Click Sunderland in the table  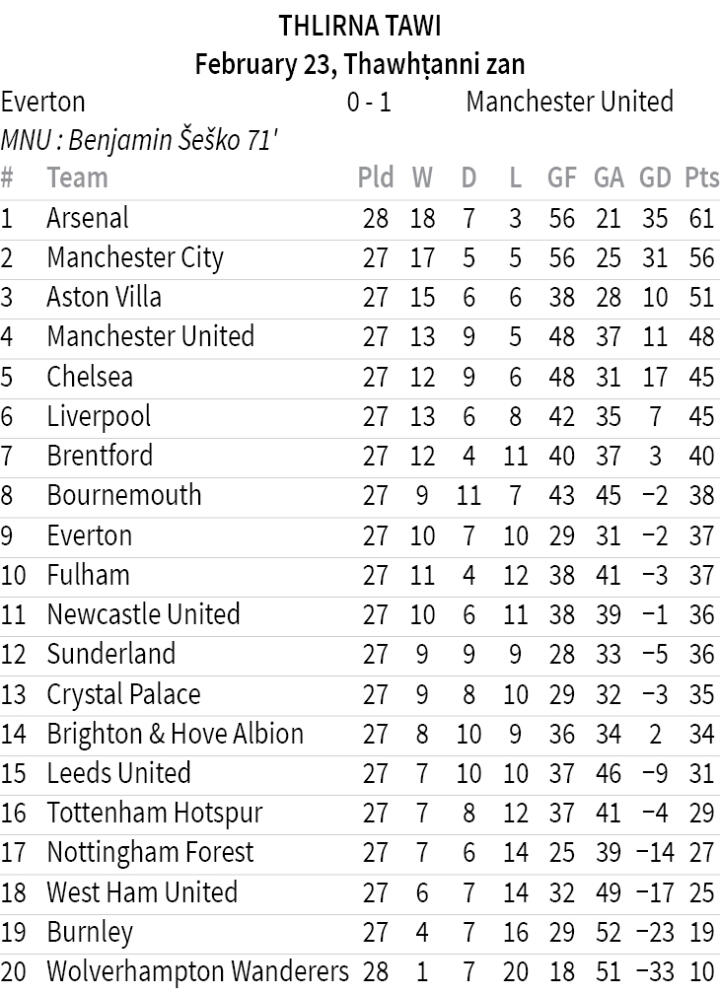(111, 654)
